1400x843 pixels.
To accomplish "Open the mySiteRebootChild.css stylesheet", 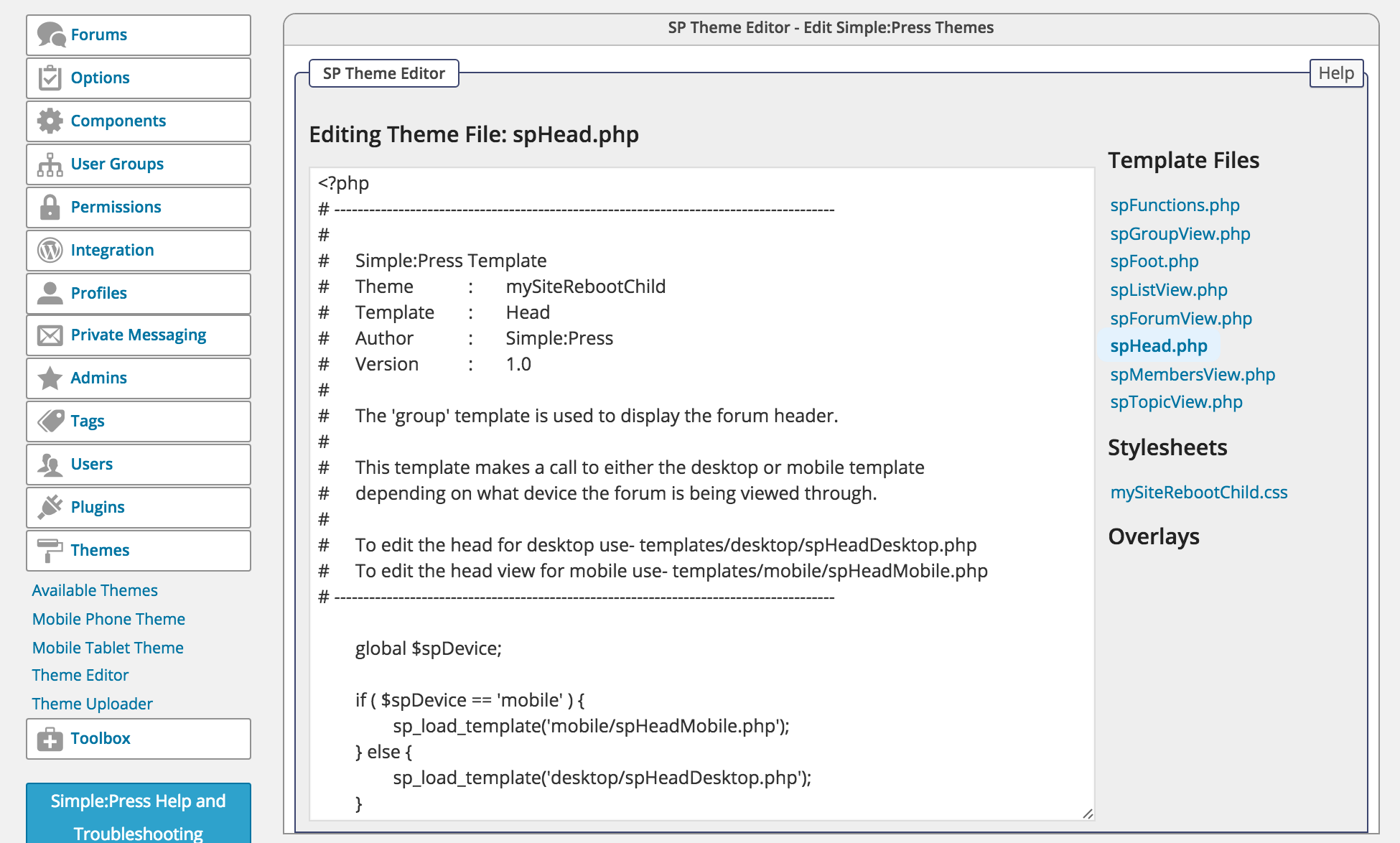I will (x=1199, y=493).
